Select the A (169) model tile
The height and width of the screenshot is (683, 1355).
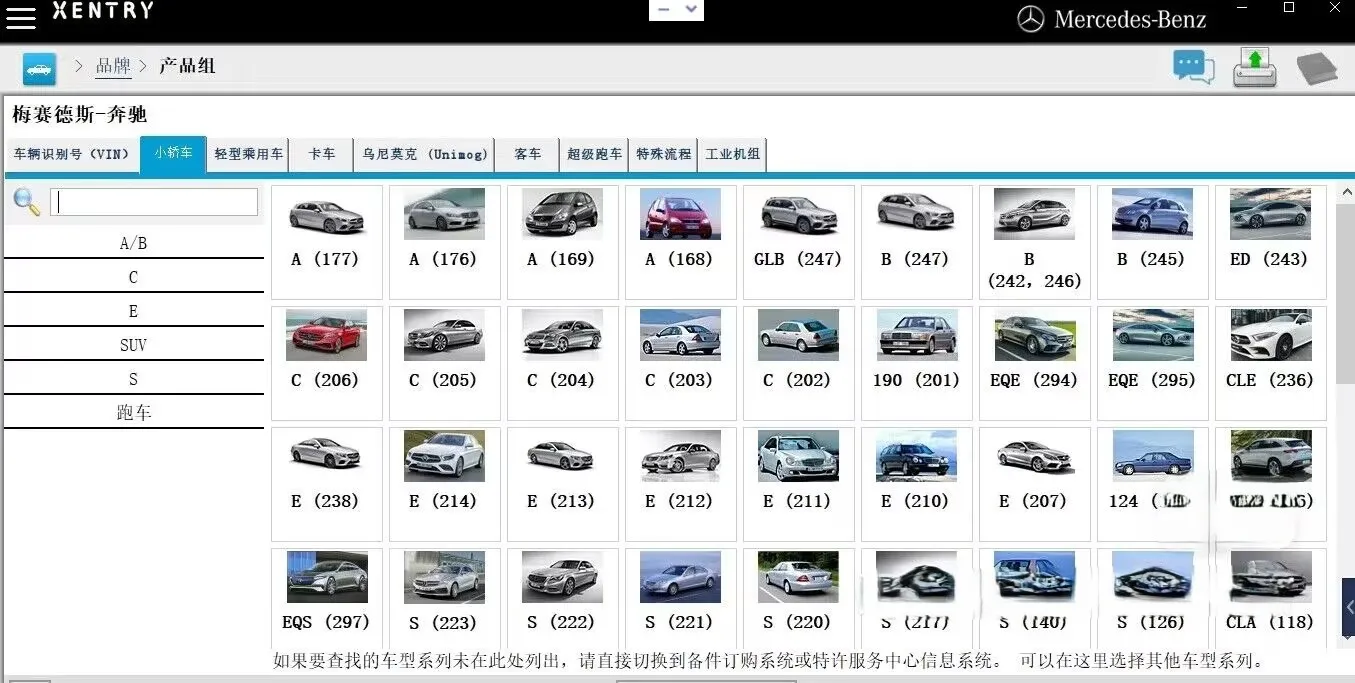tap(563, 242)
